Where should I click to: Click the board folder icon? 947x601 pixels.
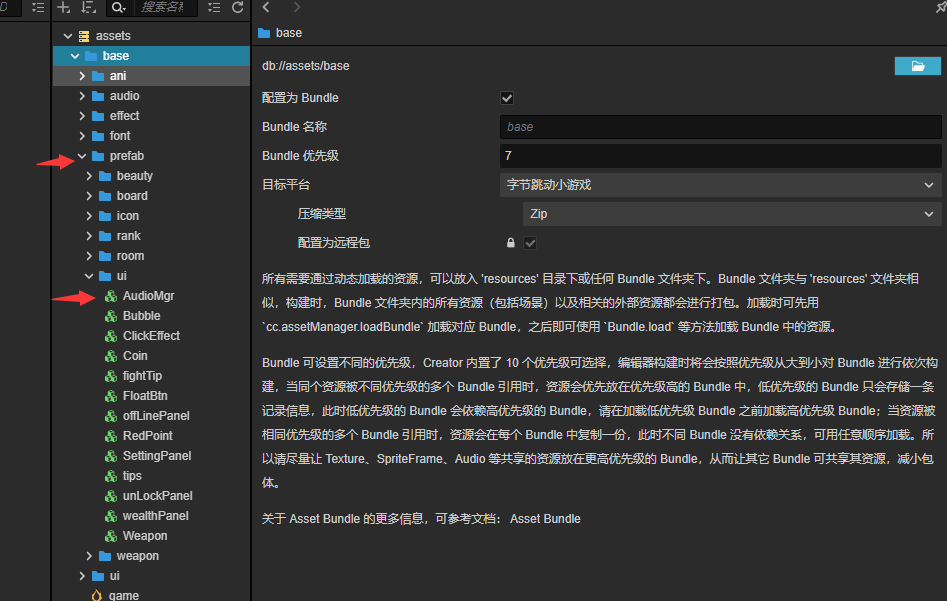tap(105, 196)
